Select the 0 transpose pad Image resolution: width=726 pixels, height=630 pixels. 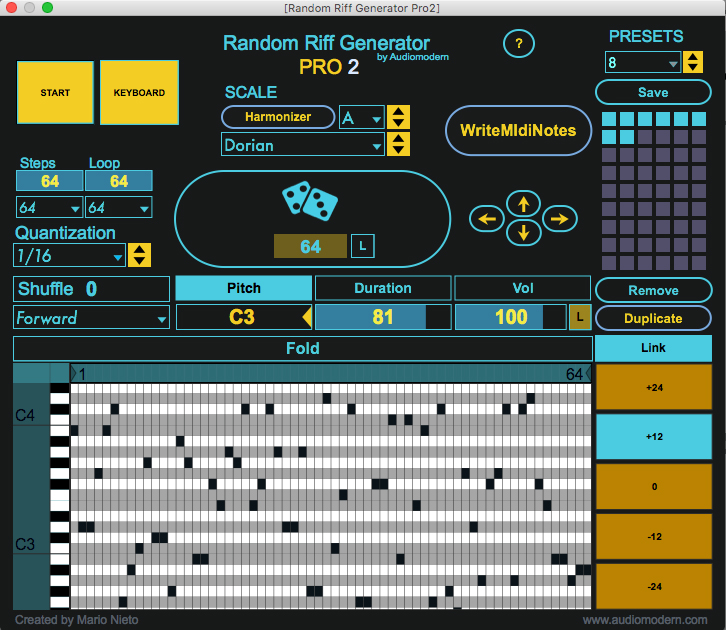tap(653, 487)
